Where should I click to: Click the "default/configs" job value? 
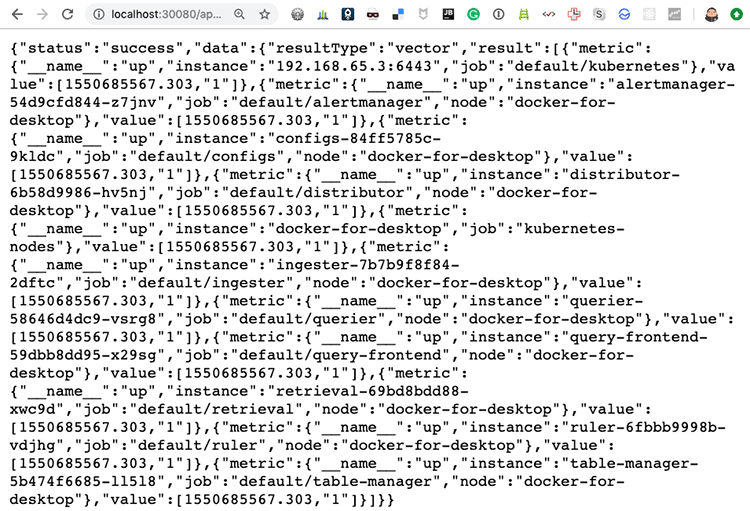[207, 156]
